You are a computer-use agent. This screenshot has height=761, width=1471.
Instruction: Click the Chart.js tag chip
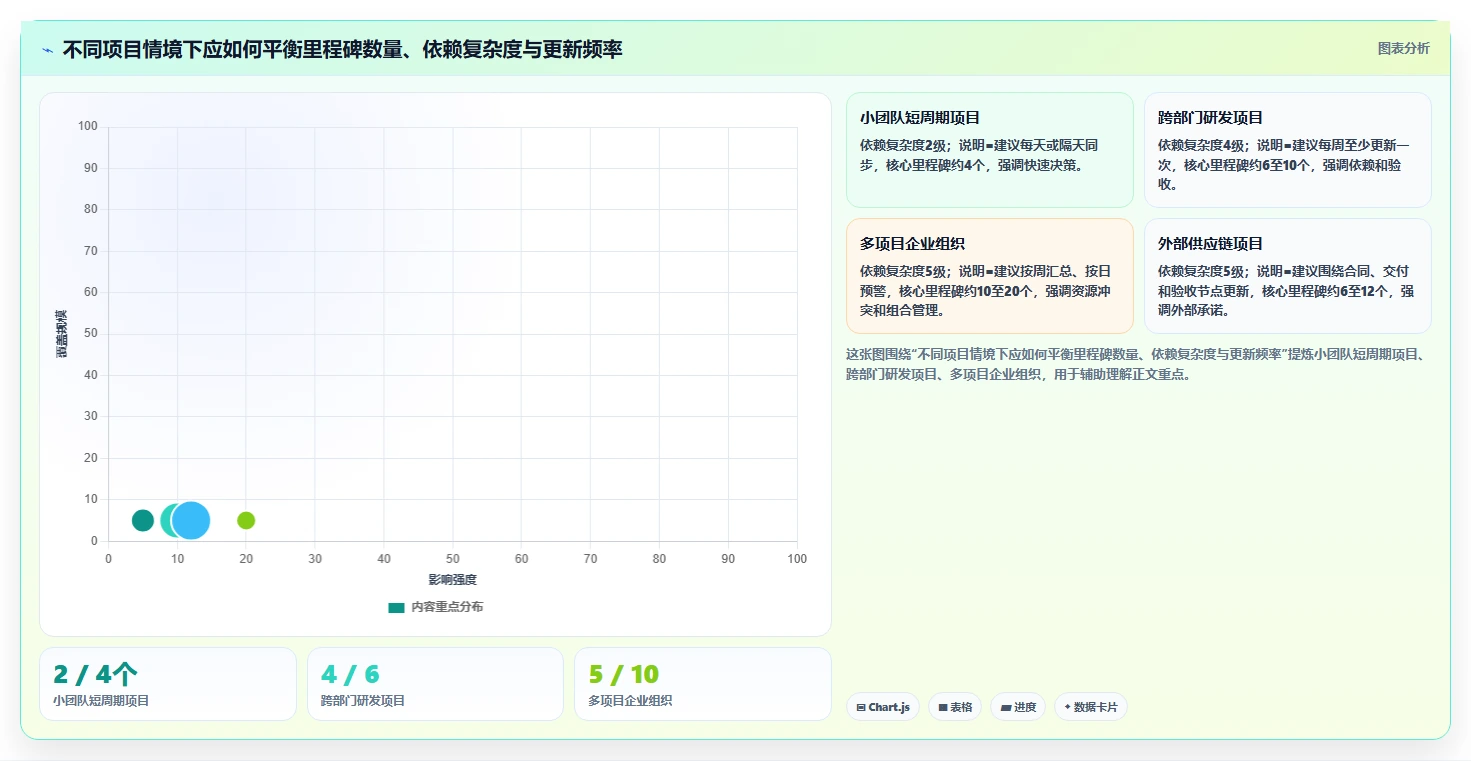883,707
